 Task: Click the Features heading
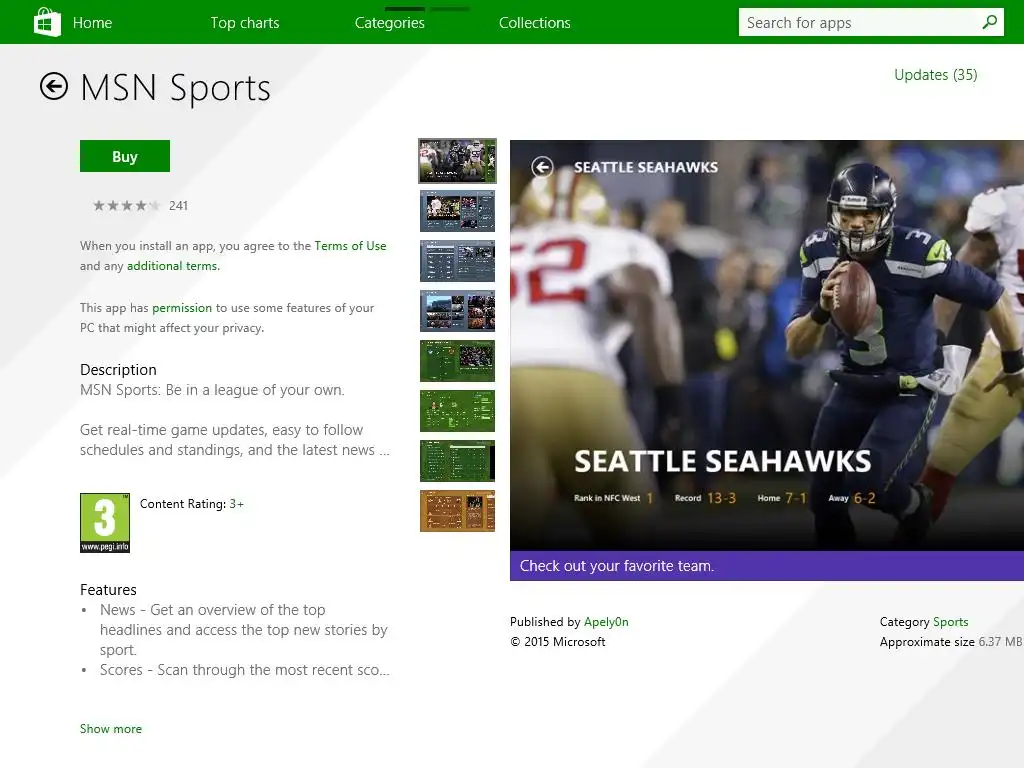[108, 590]
